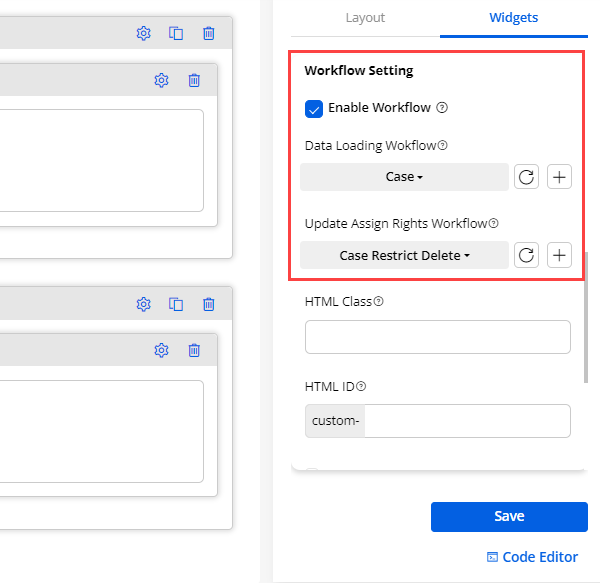Open the Case workflow dropdown
The height and width of the screenshot is (583, 600).
point(404,177)
